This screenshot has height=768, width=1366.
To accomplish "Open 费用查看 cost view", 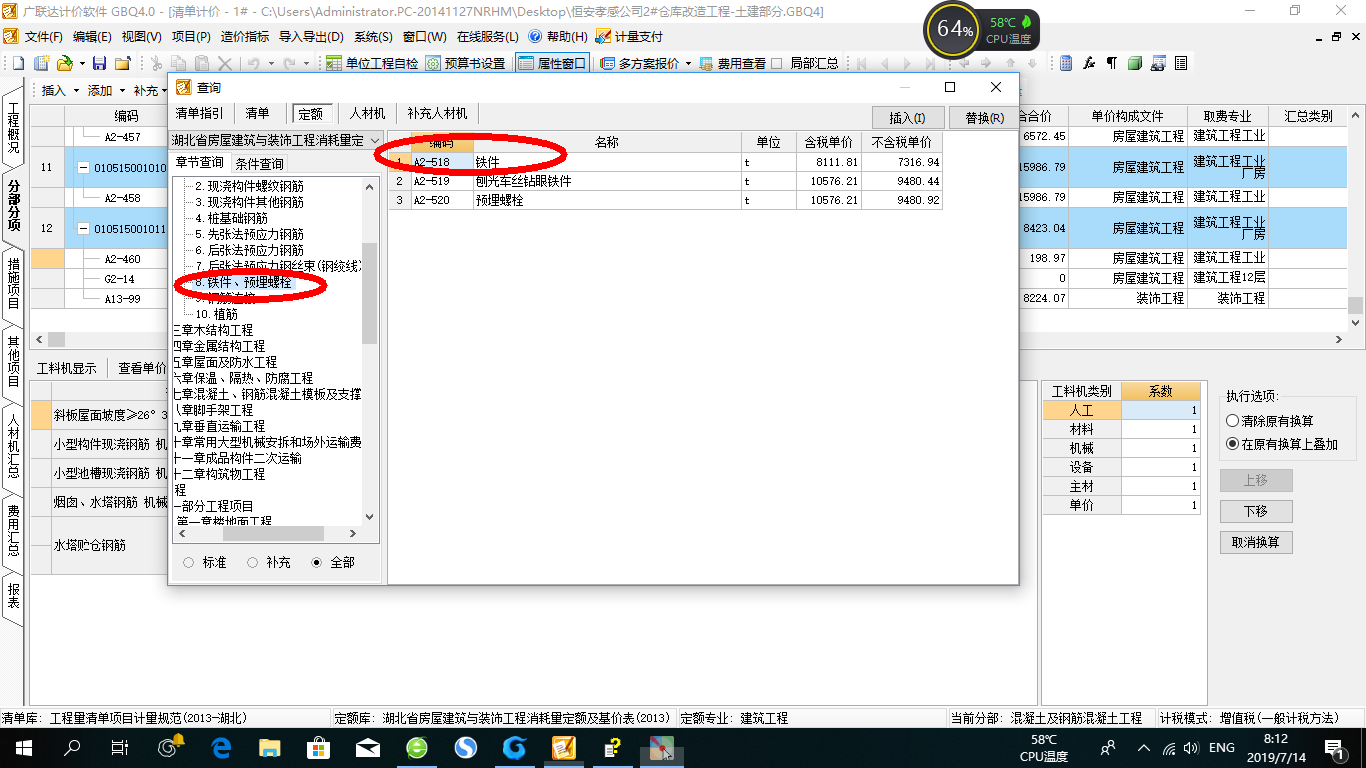I will [x=732, y=63].
